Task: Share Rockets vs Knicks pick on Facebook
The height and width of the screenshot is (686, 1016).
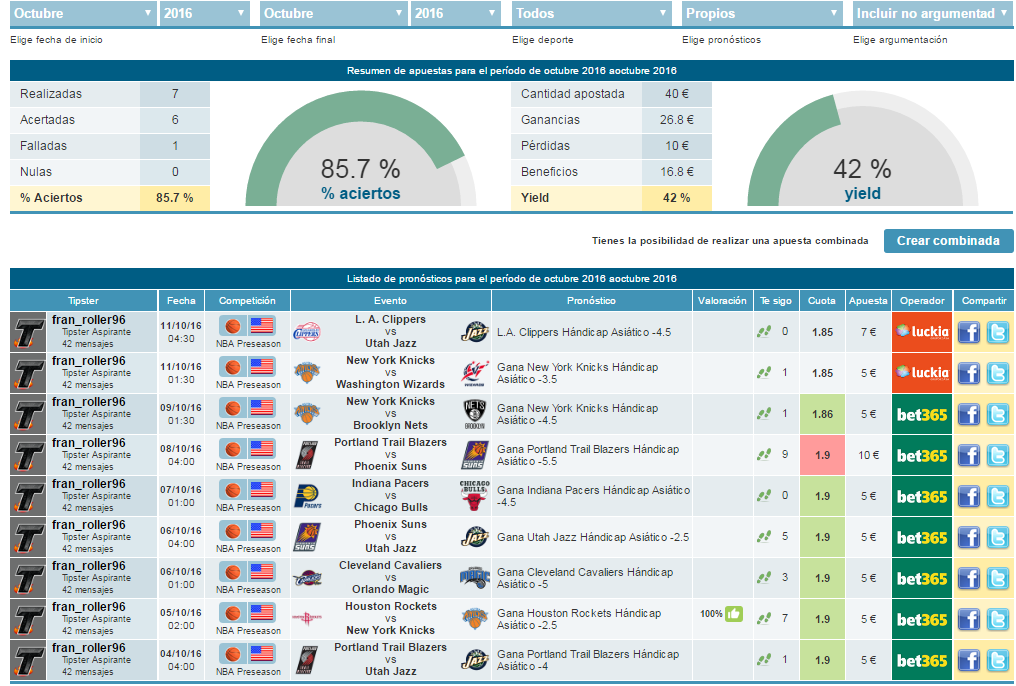Action: [x=969, y=619]
